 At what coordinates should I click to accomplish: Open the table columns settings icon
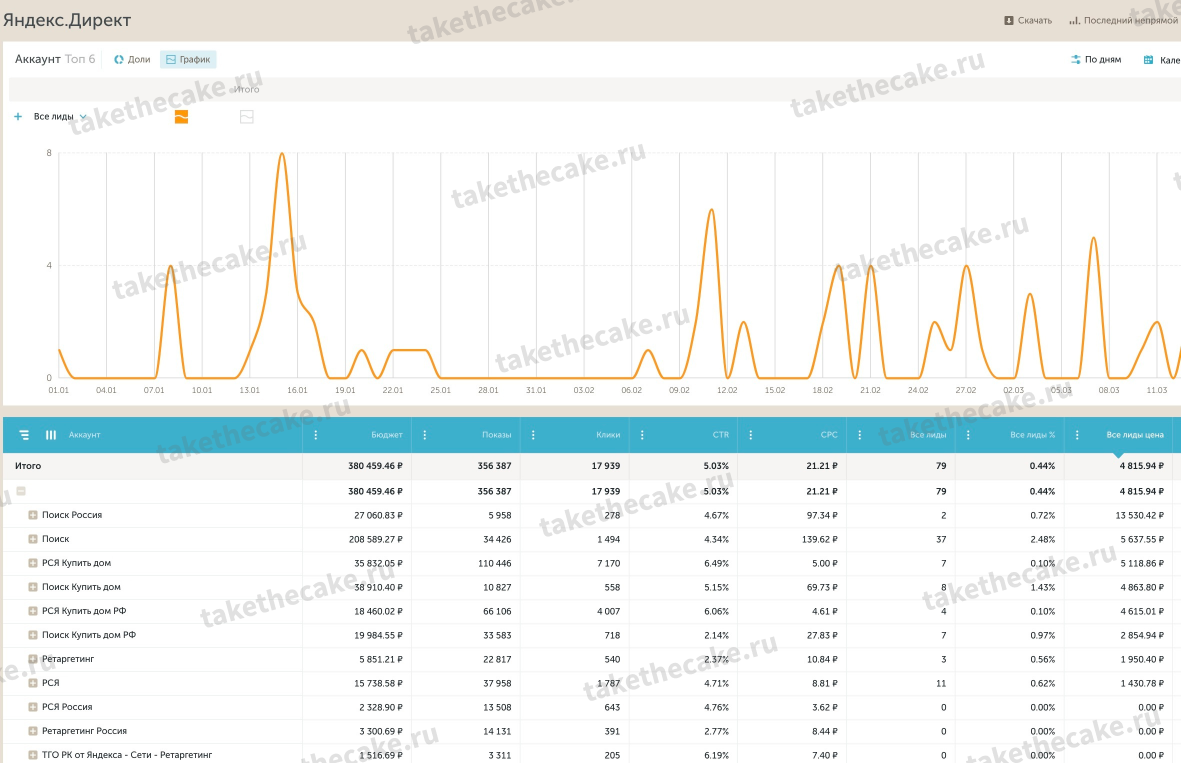(x=51, y=435)
